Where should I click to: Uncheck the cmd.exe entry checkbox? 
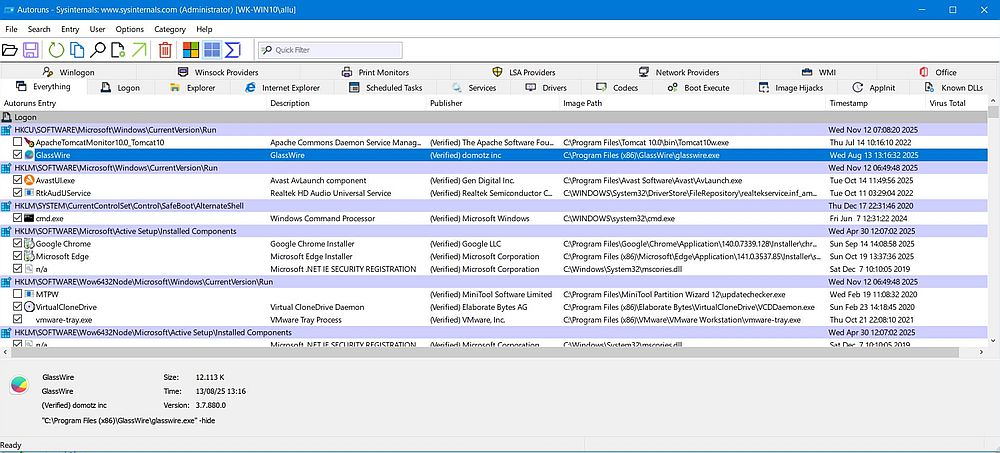point(18,218)
